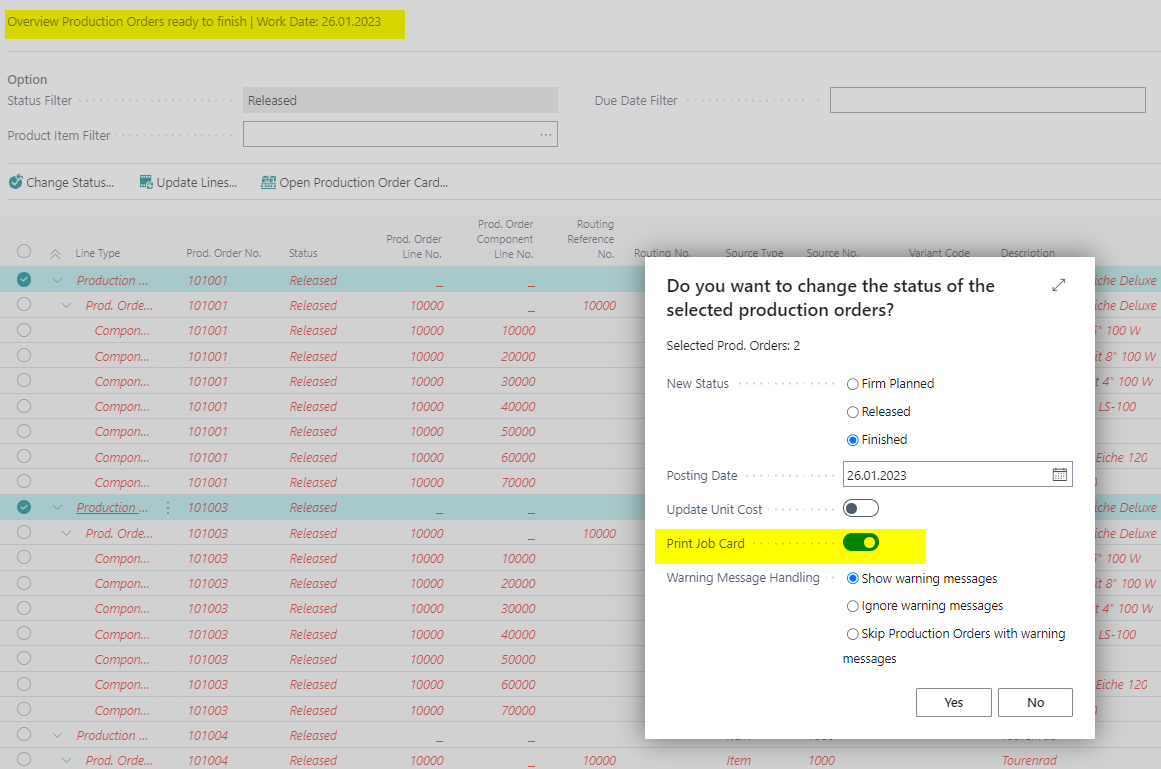Collapse Production order 101001 row

[57, 281]
